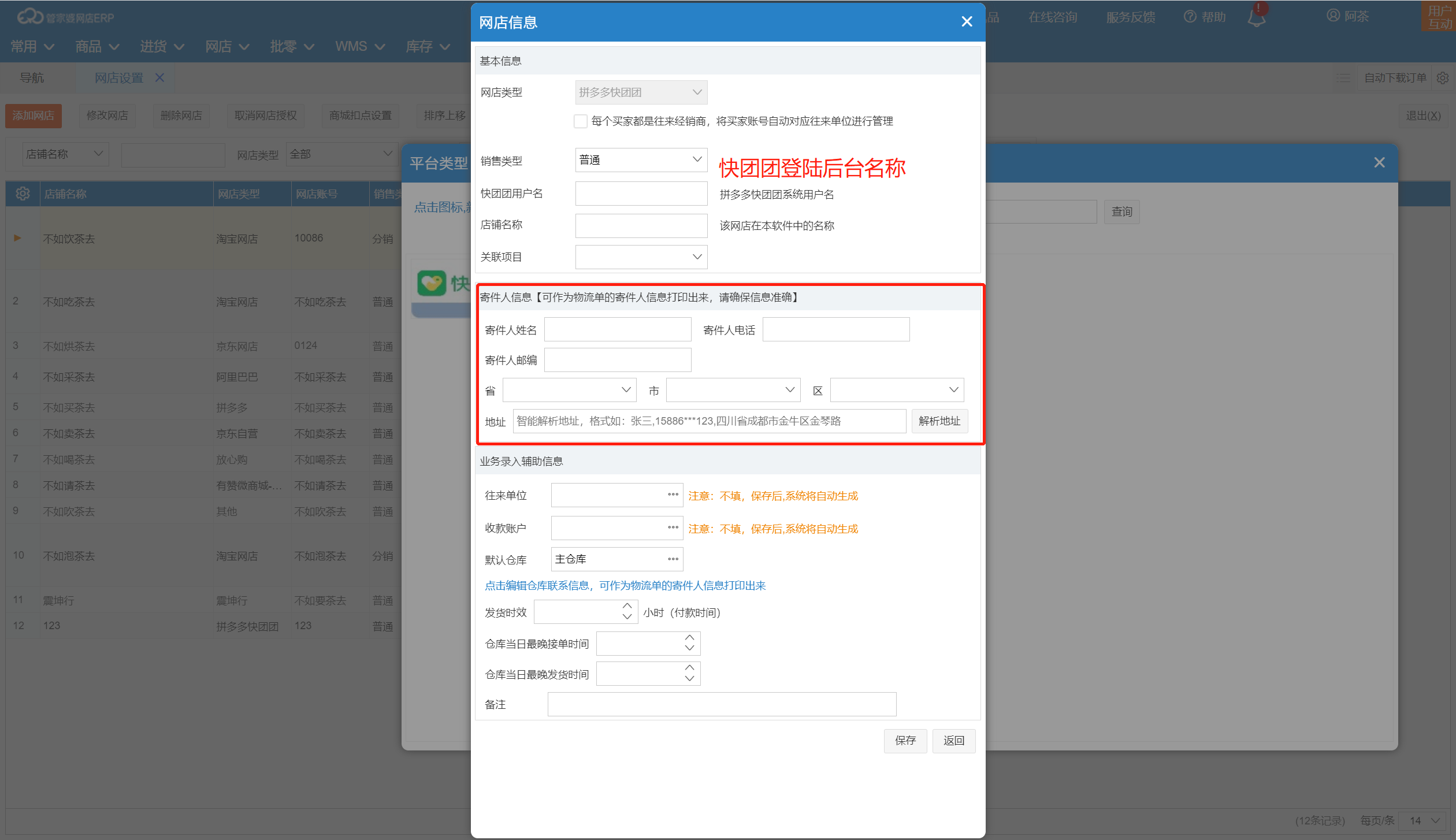Open the 关联项目 dropdown
Screen dimensions: 1456x840
pos(641,257)
